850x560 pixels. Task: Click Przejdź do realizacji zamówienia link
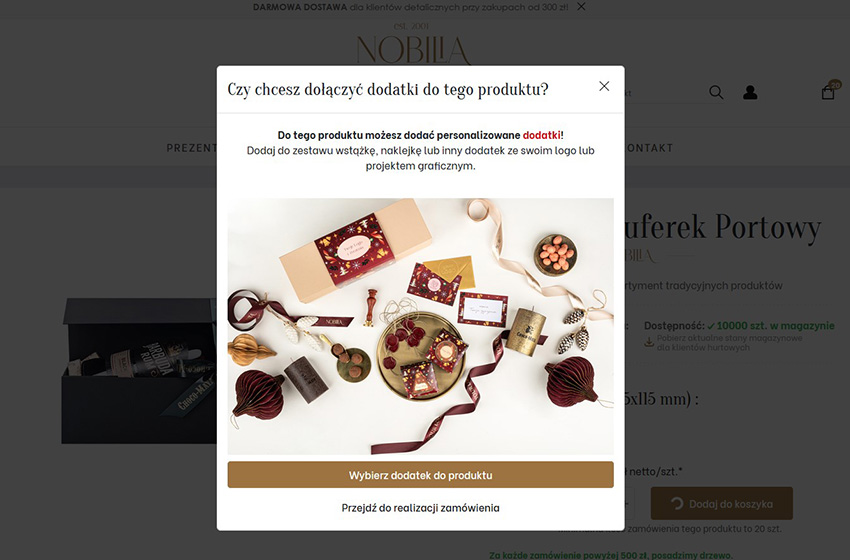point(421,508)
